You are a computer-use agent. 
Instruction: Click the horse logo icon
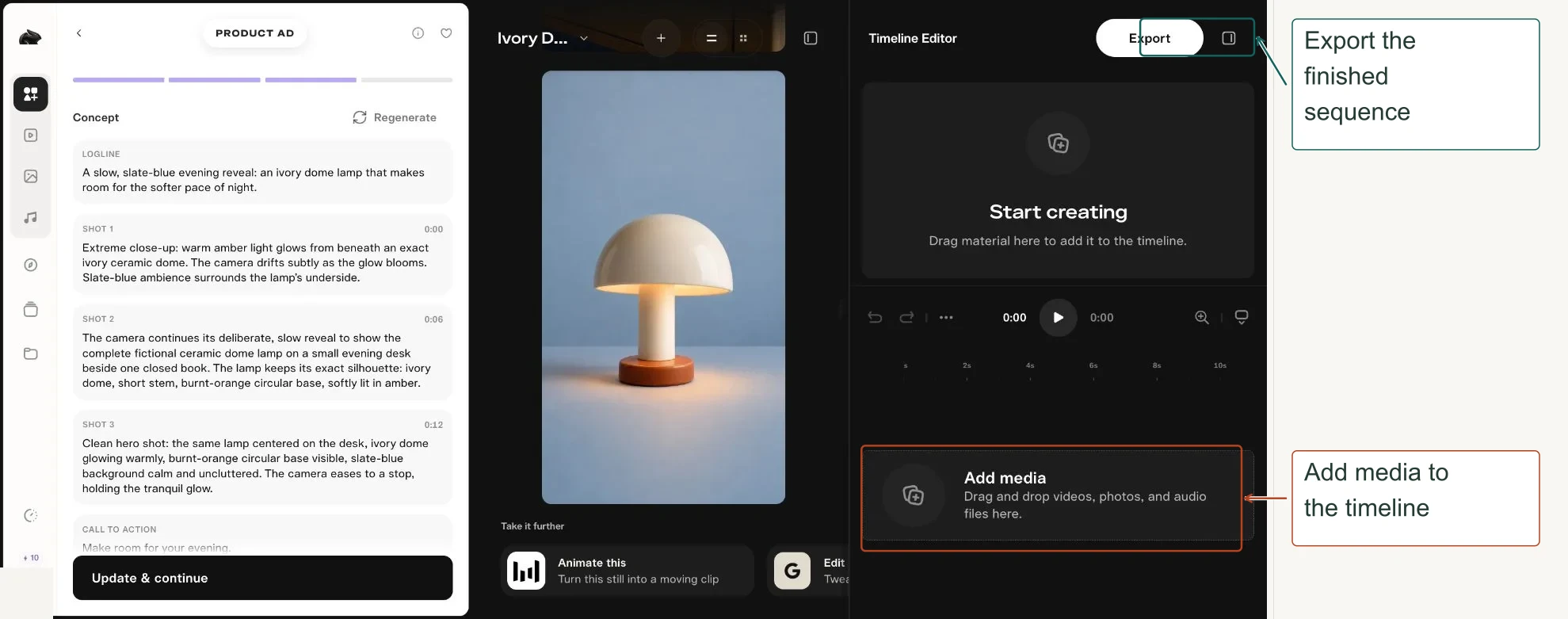(x=30, y=36)
